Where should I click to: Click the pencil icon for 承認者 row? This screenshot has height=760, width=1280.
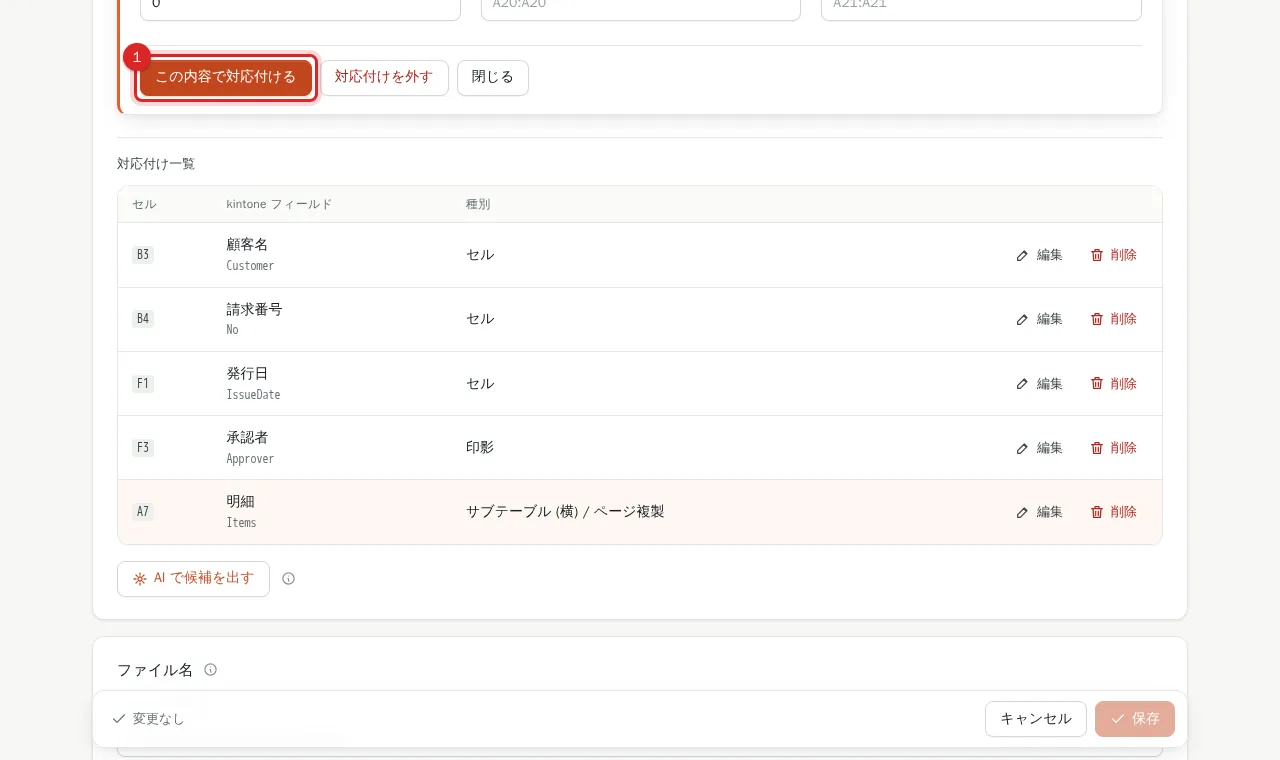(1022, 448)
